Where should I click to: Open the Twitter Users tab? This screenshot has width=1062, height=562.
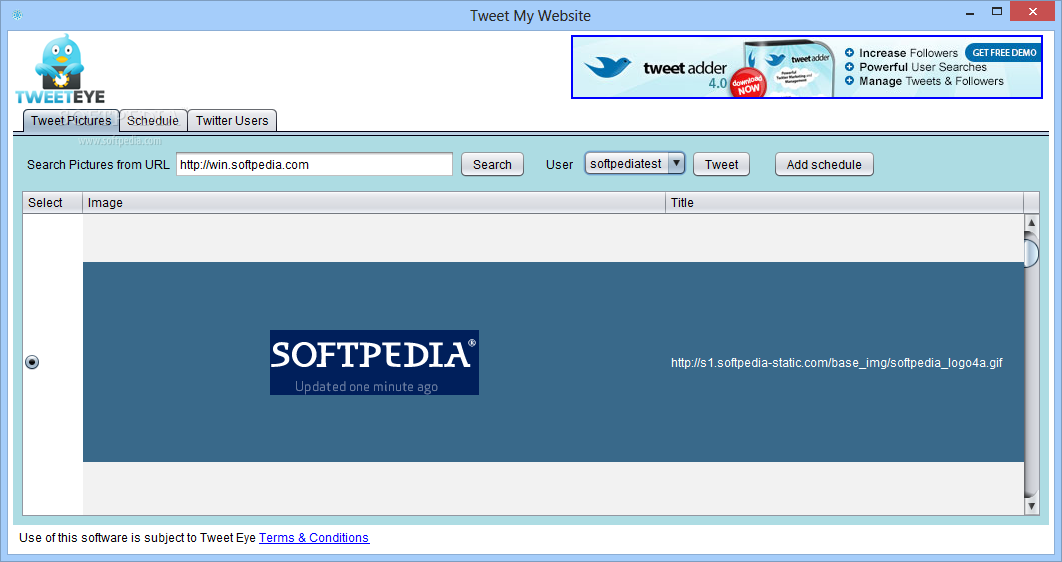[232, 121]
